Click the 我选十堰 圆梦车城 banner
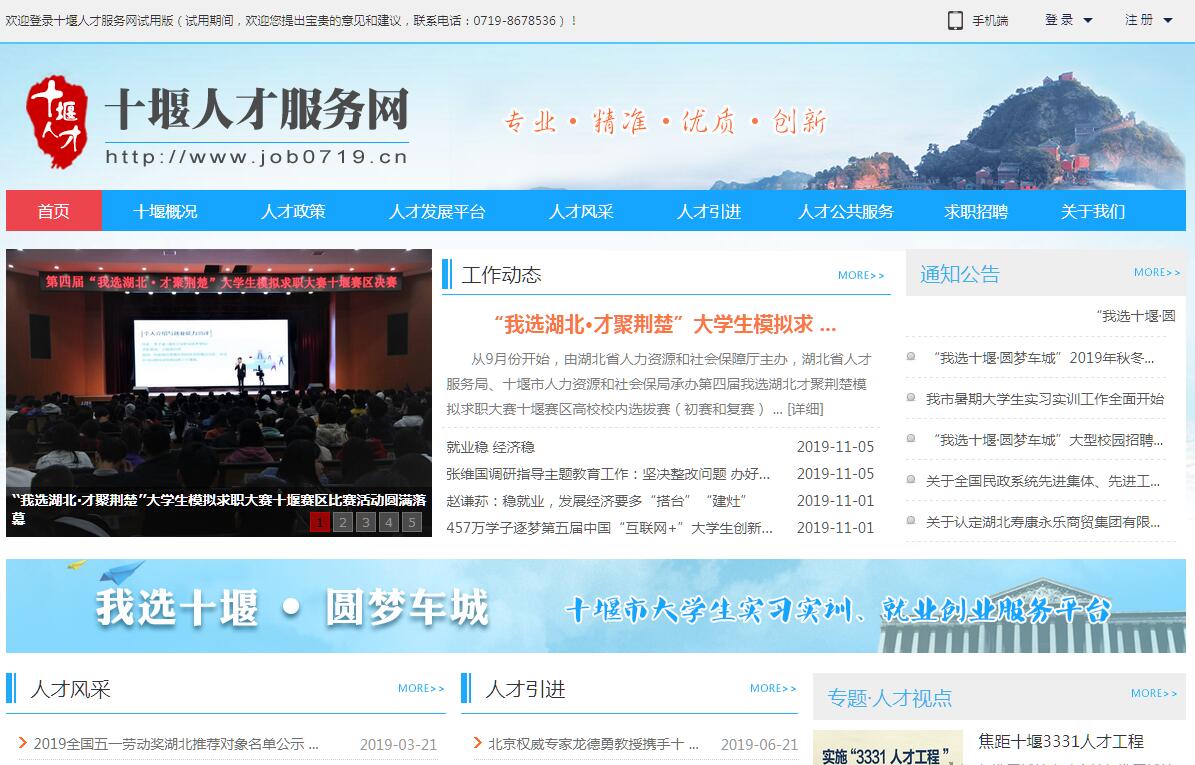 point(596,607)
